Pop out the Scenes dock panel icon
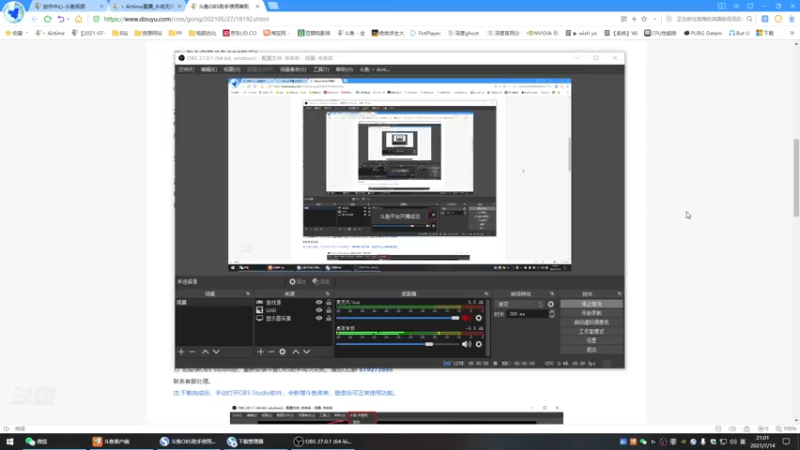The image size is (800, 450). [248, 294]
